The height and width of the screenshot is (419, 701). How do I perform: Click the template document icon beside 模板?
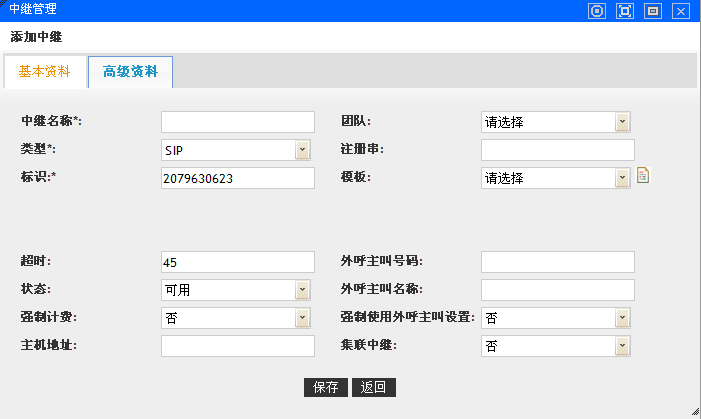point(643,176)
